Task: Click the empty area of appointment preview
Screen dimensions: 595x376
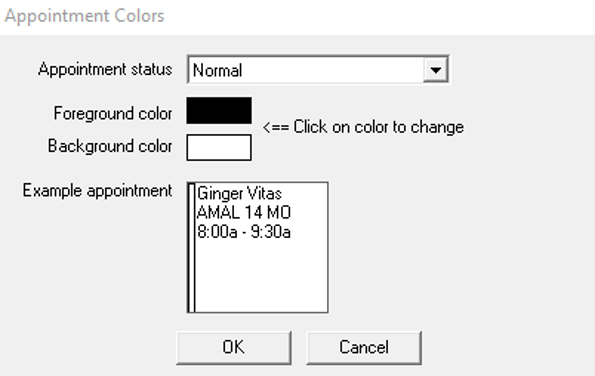Action: [261, 277]
